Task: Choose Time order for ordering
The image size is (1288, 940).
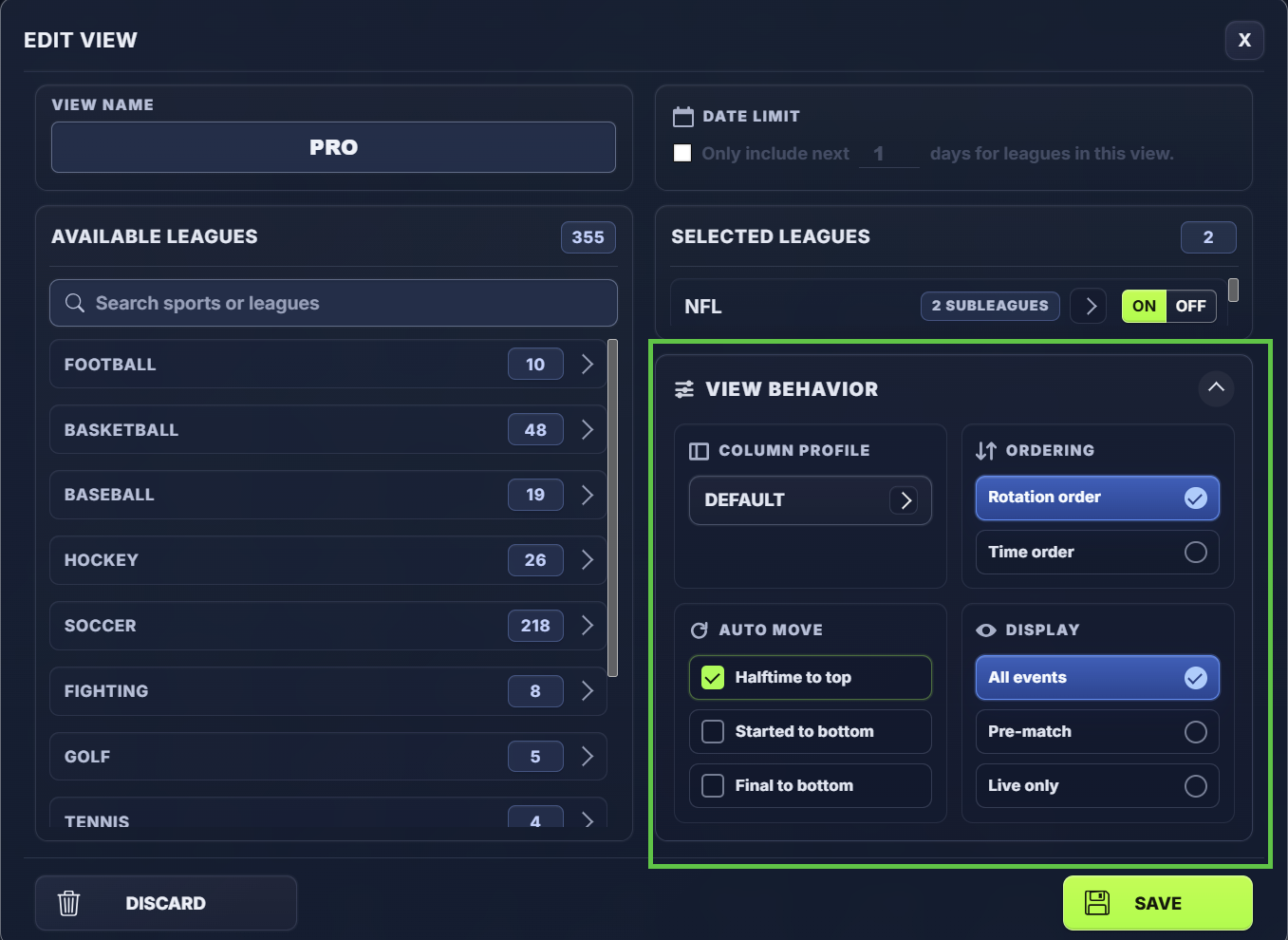Action: tap(1097, 552)
